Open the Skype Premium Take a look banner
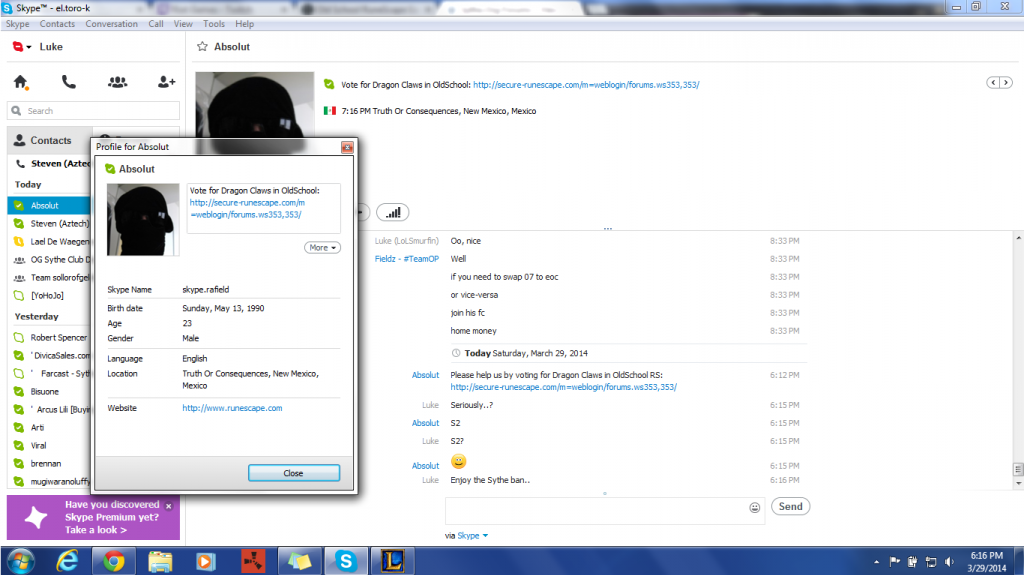The image size is (1024, 575). pos(94,518)
